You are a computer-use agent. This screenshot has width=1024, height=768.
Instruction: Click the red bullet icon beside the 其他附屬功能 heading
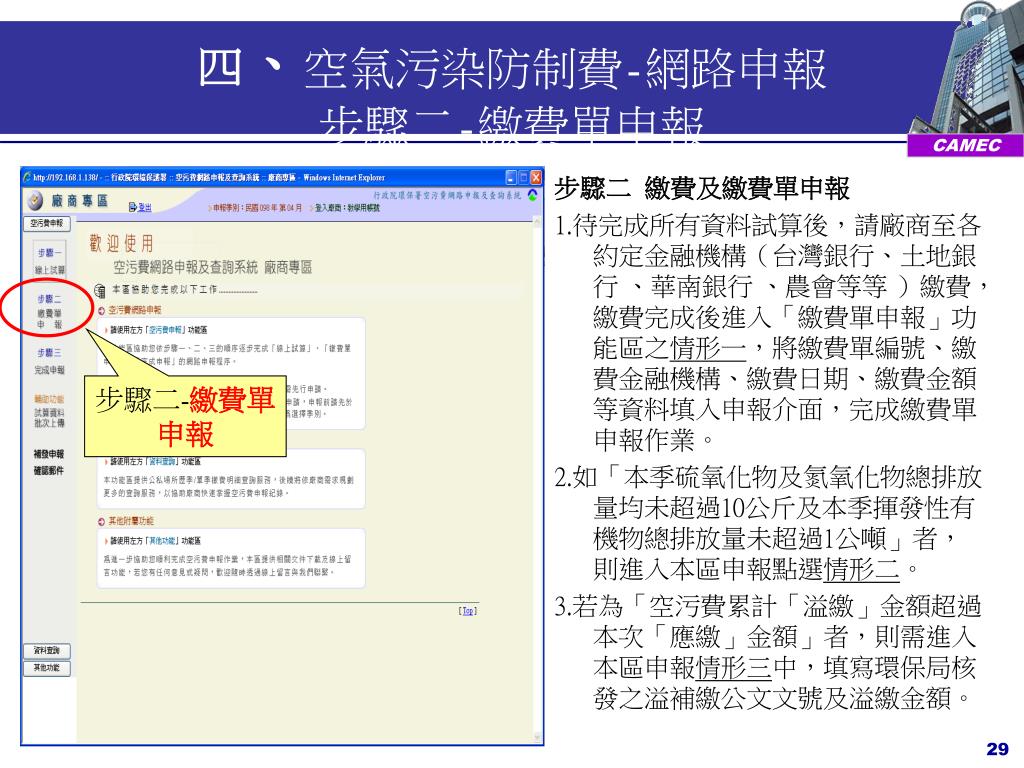[101, 521]
